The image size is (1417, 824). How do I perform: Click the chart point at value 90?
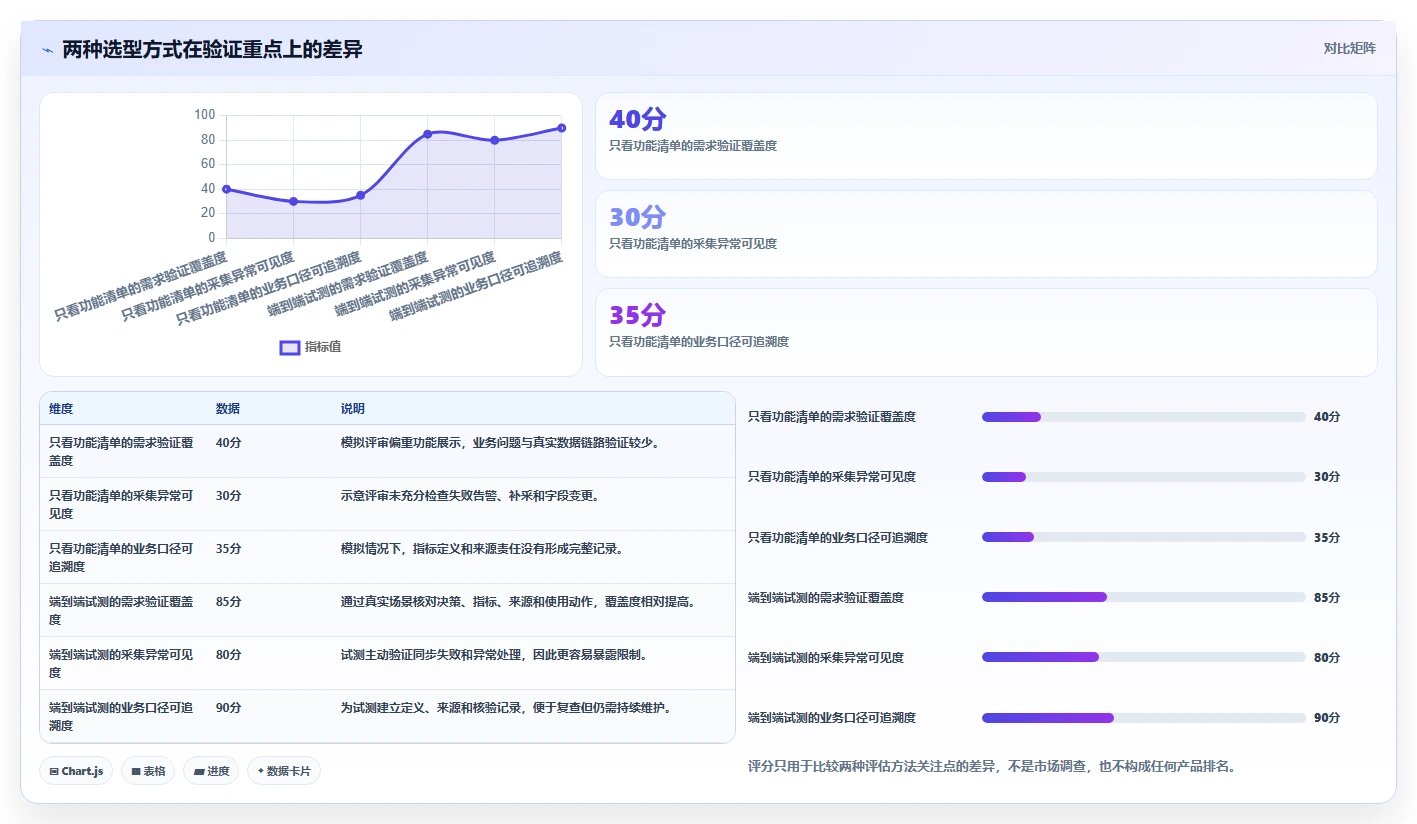coord(562,128)
